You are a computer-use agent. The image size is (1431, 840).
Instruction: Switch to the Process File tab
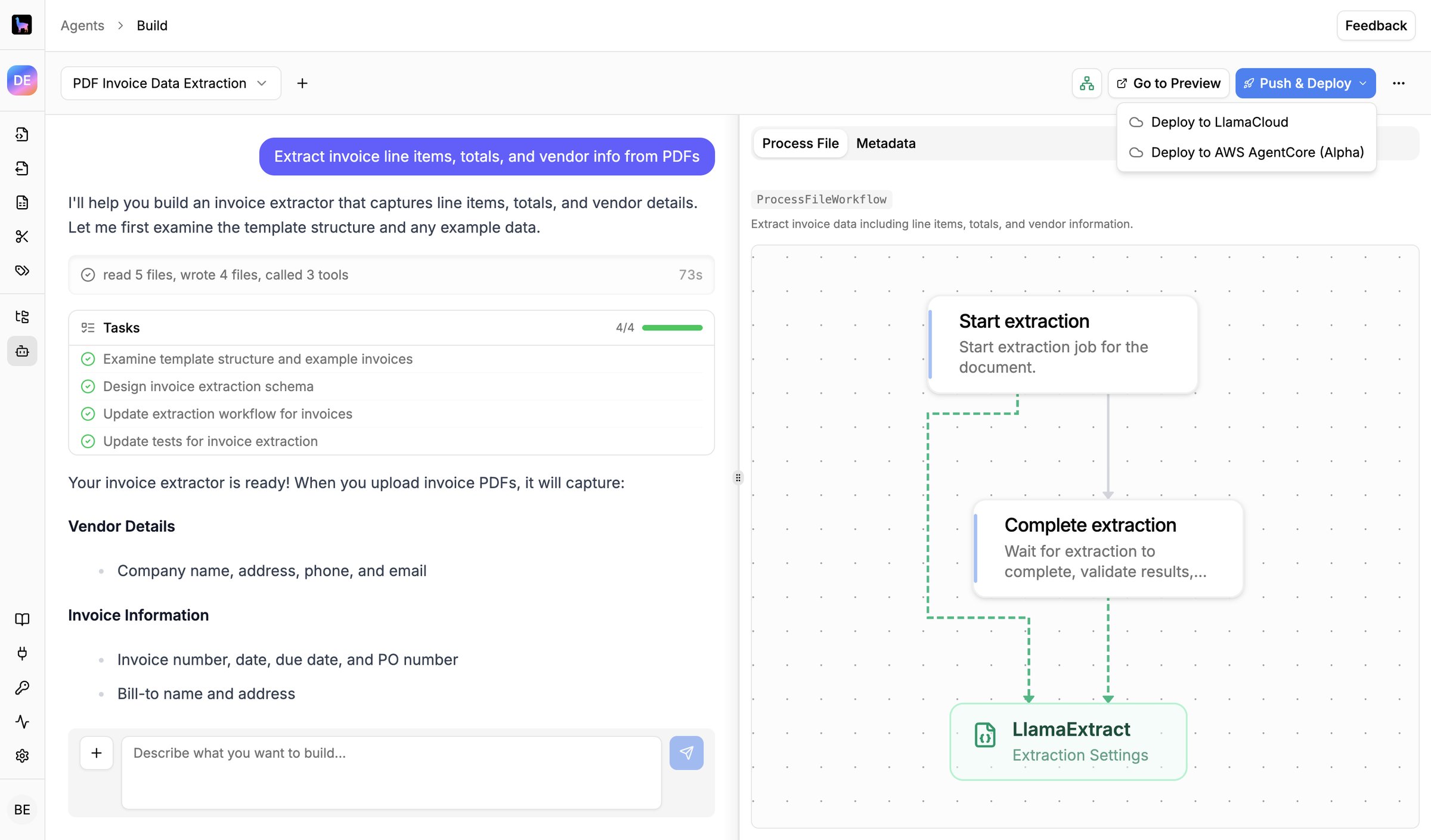point(800,144)
